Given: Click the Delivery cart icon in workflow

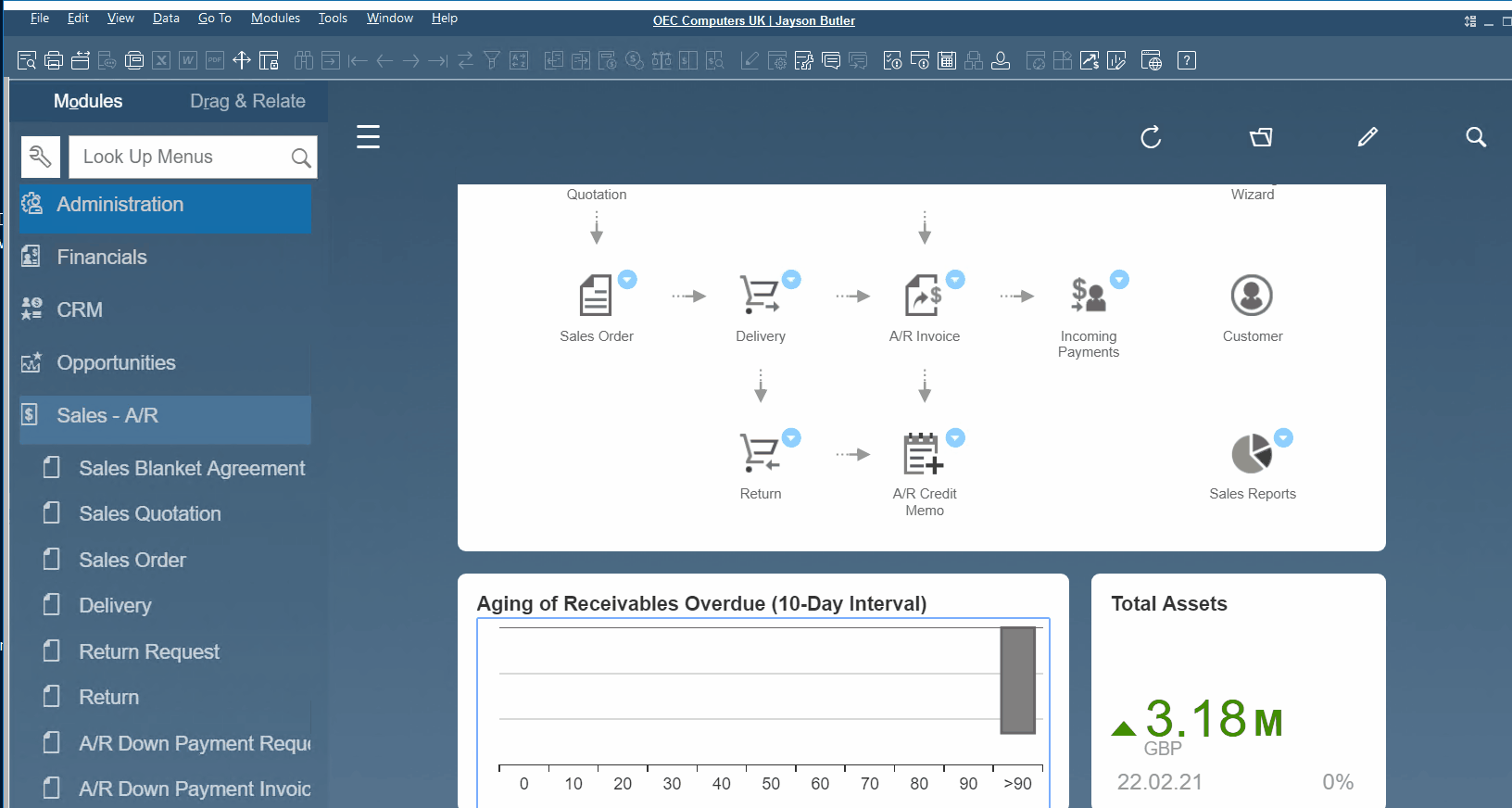Looking at the screenshot, I should click(759, 296).
